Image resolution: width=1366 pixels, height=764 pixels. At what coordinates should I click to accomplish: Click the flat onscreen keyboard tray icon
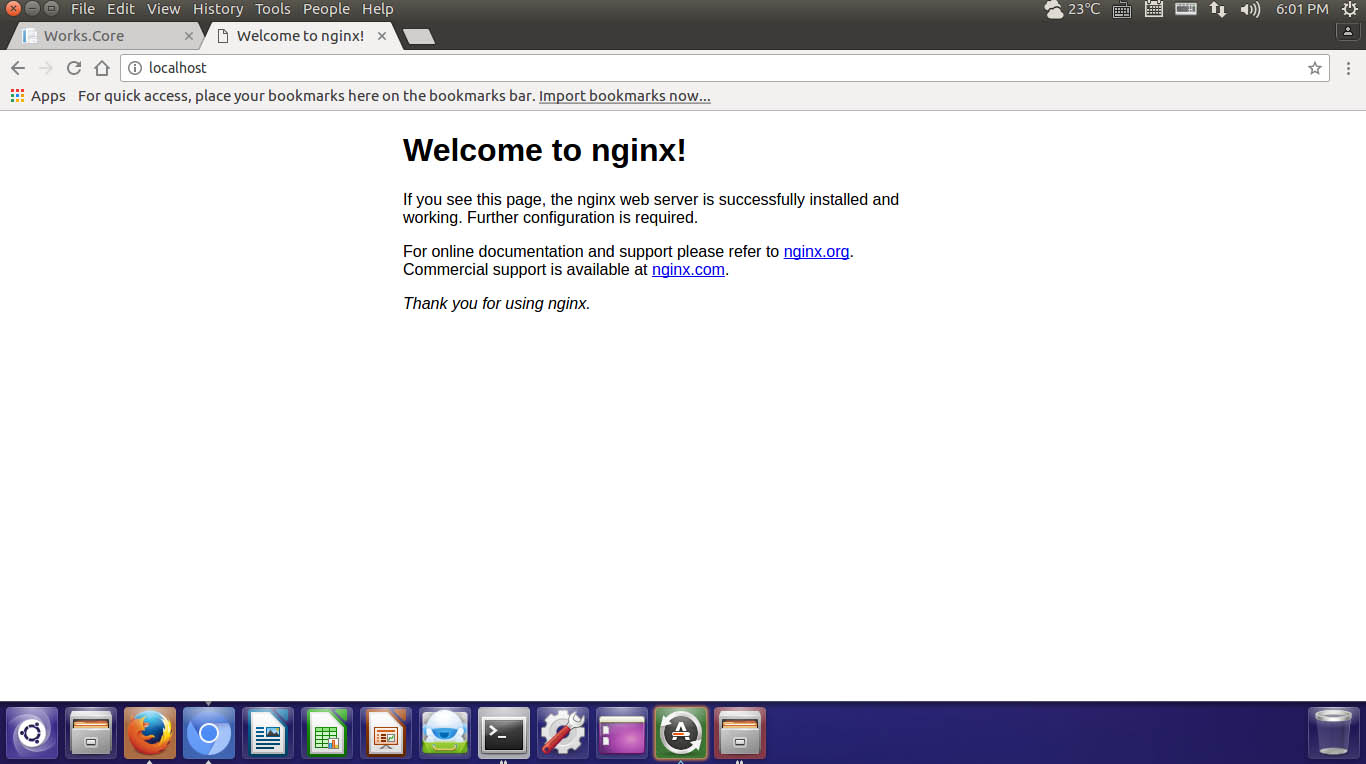tap(1186, 9)
